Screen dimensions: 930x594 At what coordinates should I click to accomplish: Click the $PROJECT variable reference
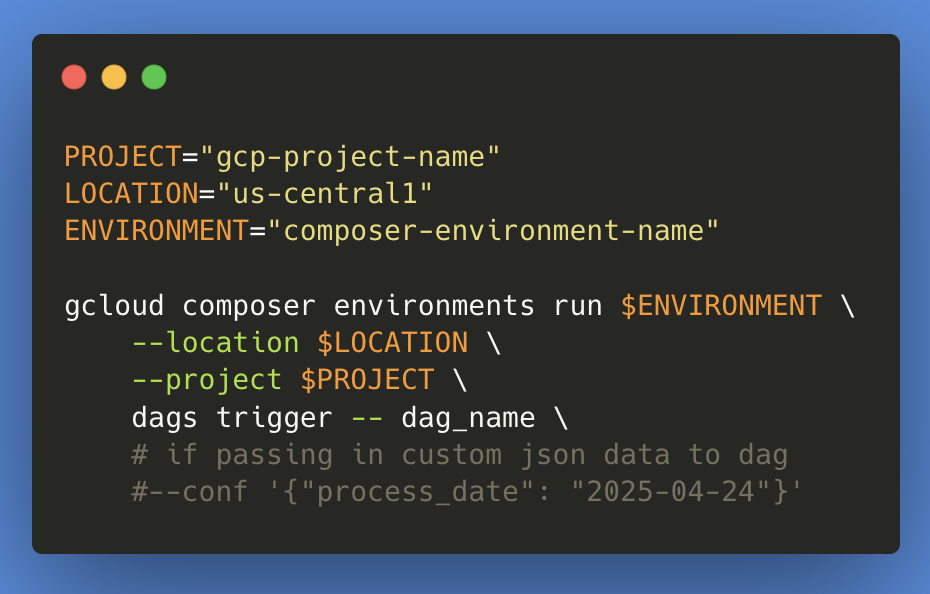click(367, 380)
